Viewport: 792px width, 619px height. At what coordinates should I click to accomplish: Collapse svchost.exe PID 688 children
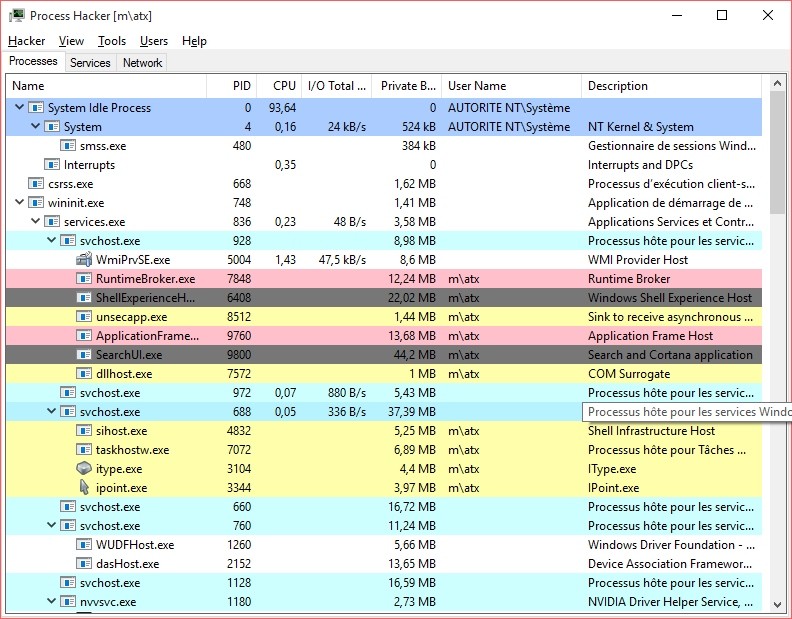(52, 411)
